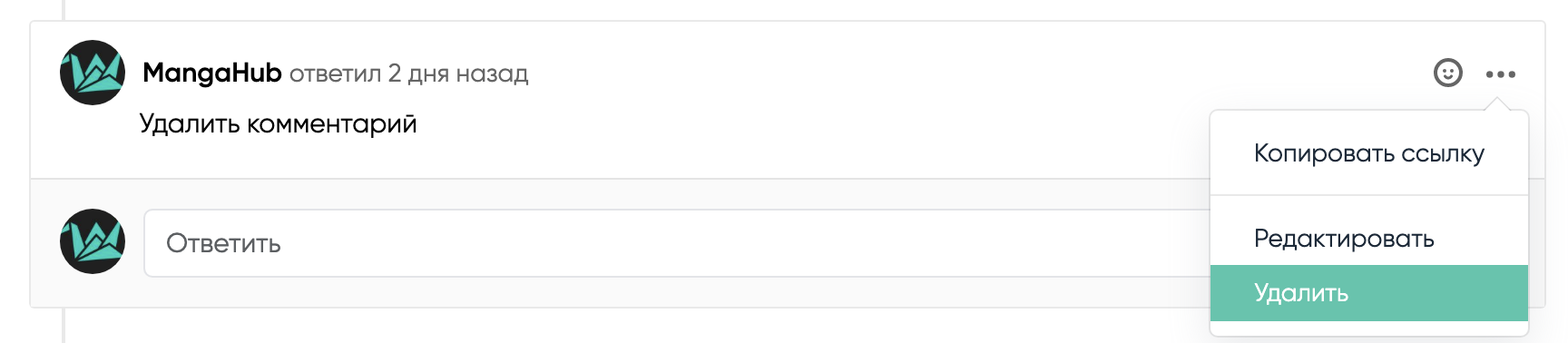Screen dimensions: 1568x343
Task: Open the MangaHub username link
Action: (x=212, y=73)
